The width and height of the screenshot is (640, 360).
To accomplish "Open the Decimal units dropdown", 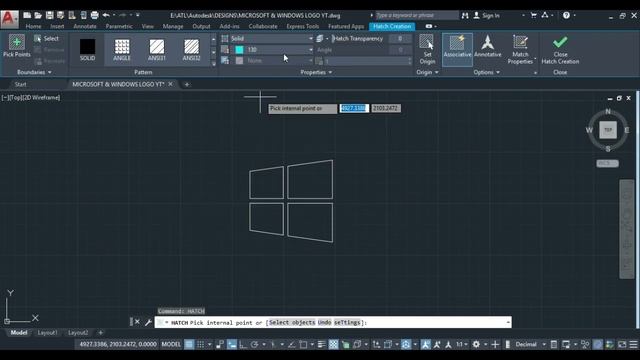I will click(x=529, y=344).
